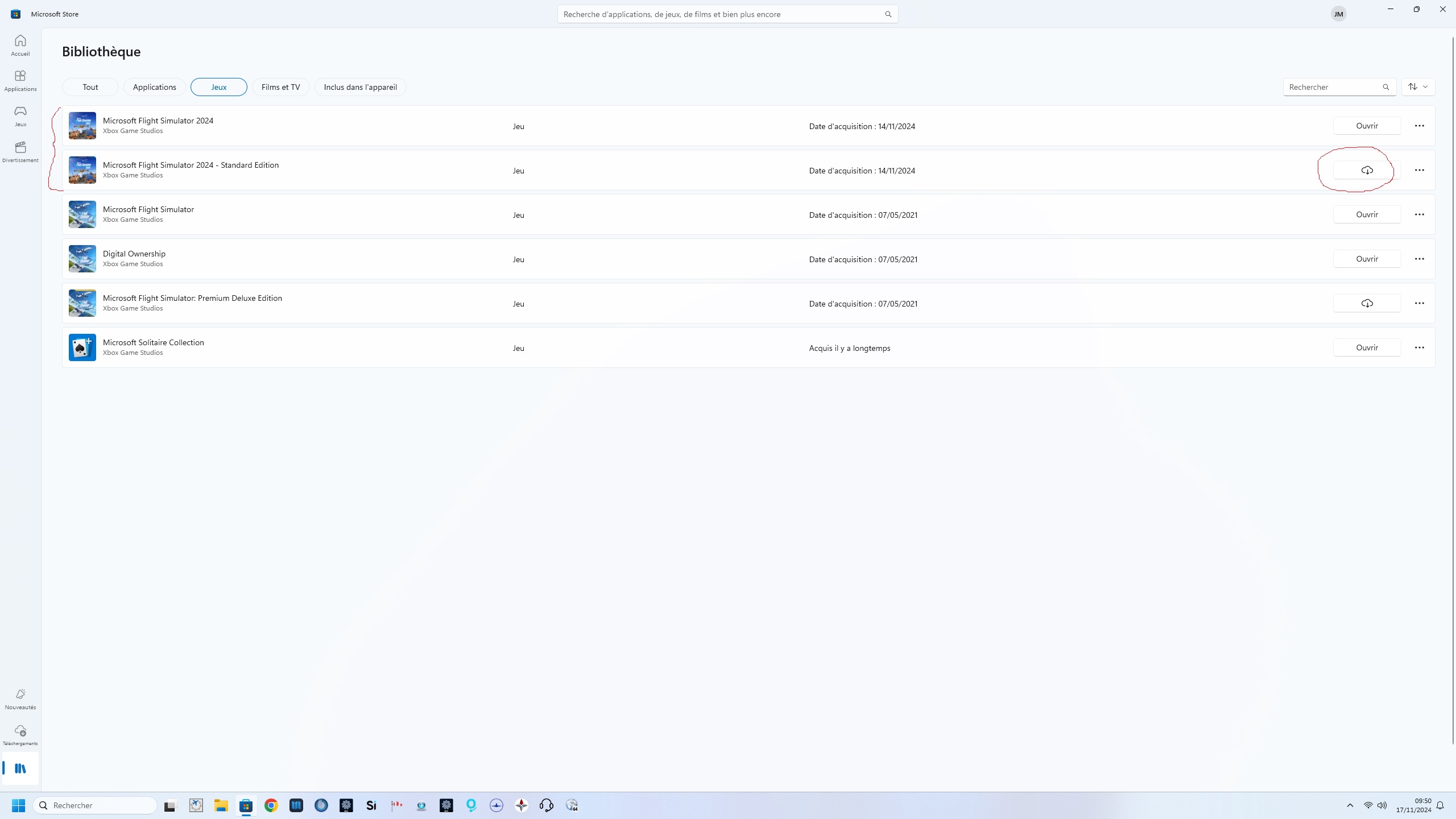Viewport: 1456px width, 819px height.
Task: Open the volume tray icon
Action: pyautogui.click(x=1382, y=805)
